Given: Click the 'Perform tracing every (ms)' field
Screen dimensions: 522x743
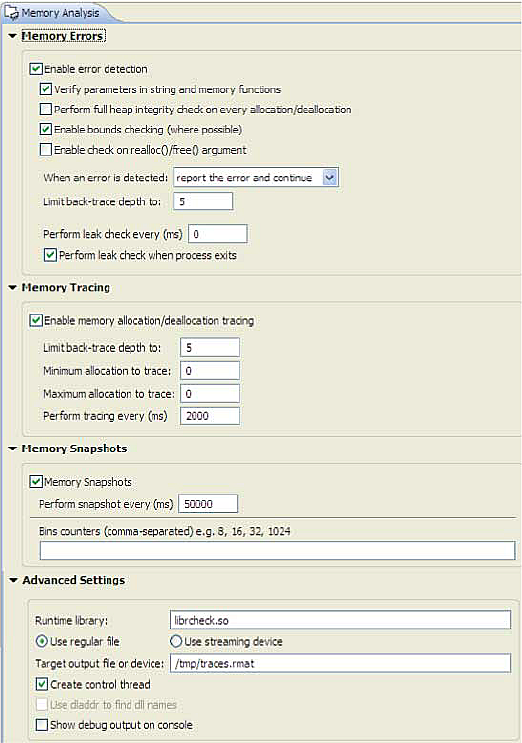Looking at the screenshot, I should pos(210,416).
